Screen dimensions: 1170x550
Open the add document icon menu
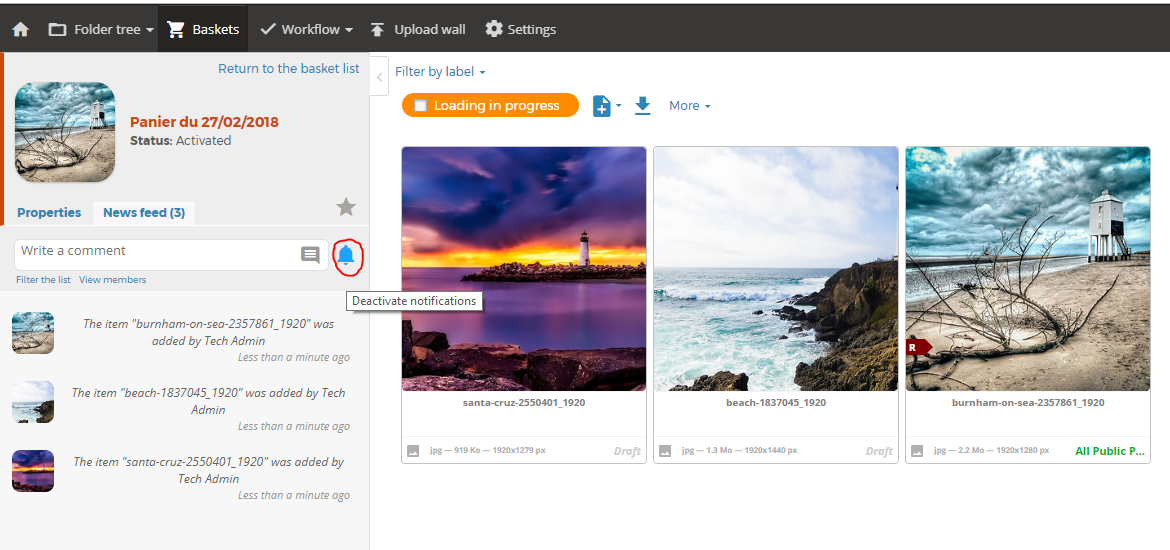pyautogui.click(x=607, y=106)
